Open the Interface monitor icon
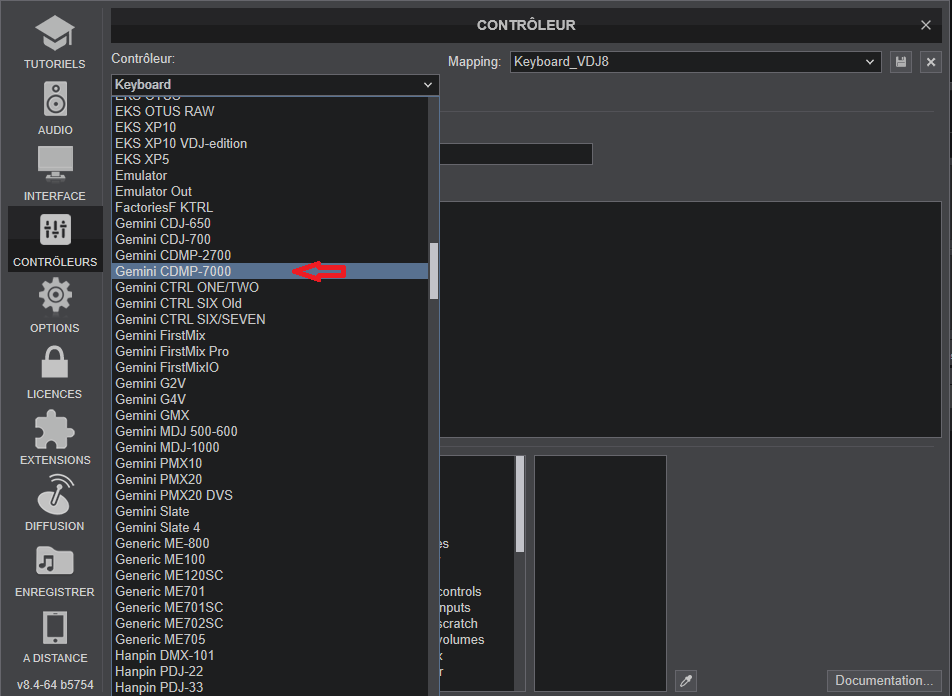952x696 pixels. point(55,164)
